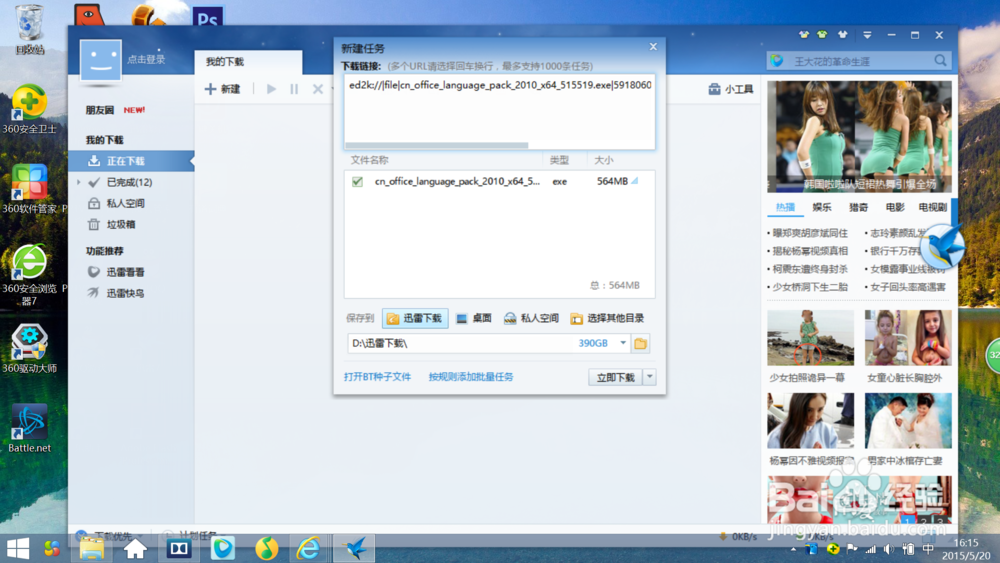Click 点击登录 to log in
Viewport: 1000px width, 563px height.
[146, 59]
